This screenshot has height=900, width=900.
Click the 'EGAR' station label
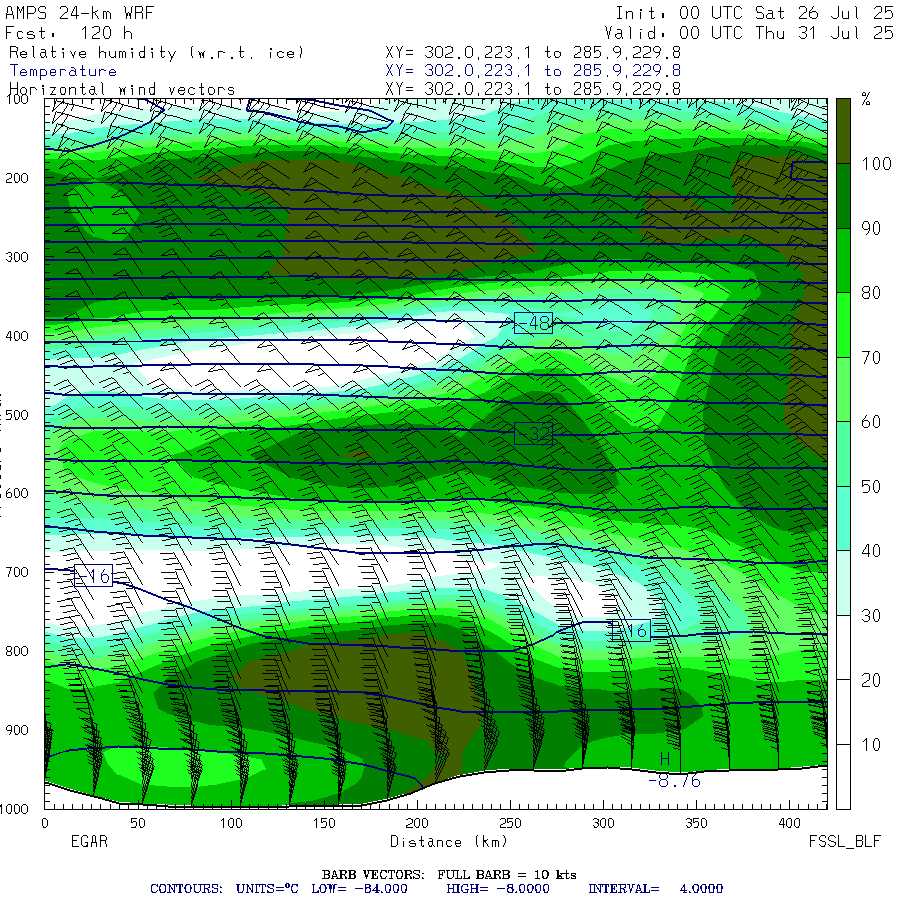(x=89, y=842)
